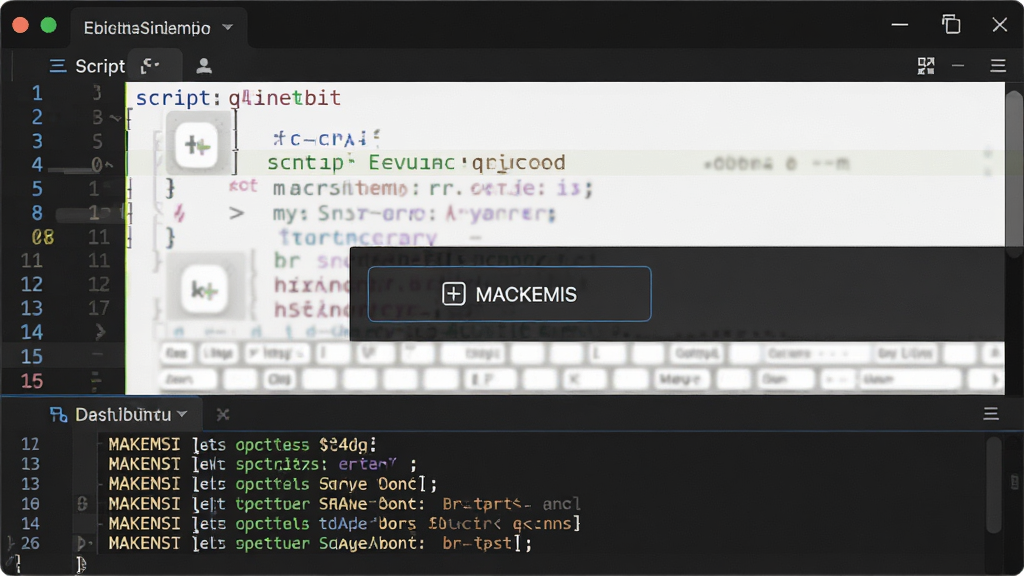The width and height of the screenshot is (1024, 576).
Task: Click the editor vertical scrollbar
Action: click(x=1014, y=173)
